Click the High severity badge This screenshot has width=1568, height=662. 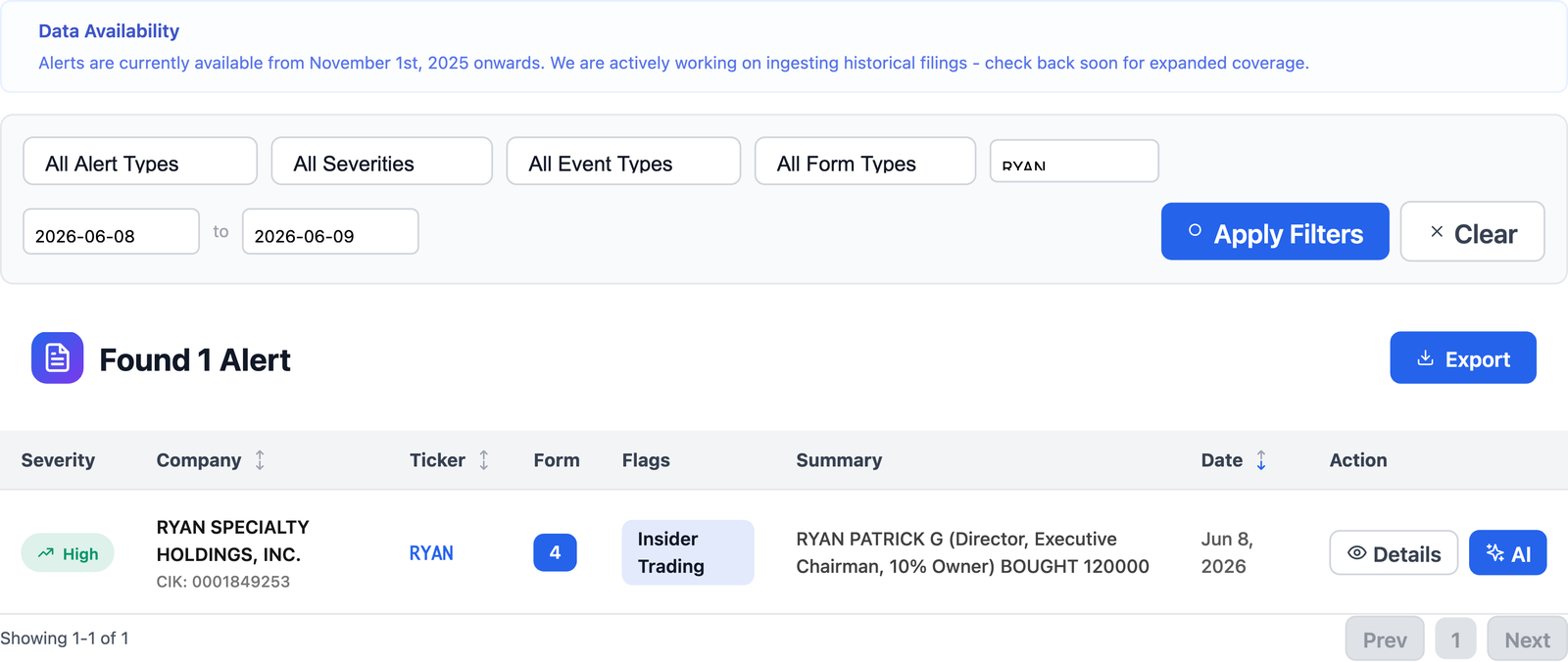click(x=68, y=553)
